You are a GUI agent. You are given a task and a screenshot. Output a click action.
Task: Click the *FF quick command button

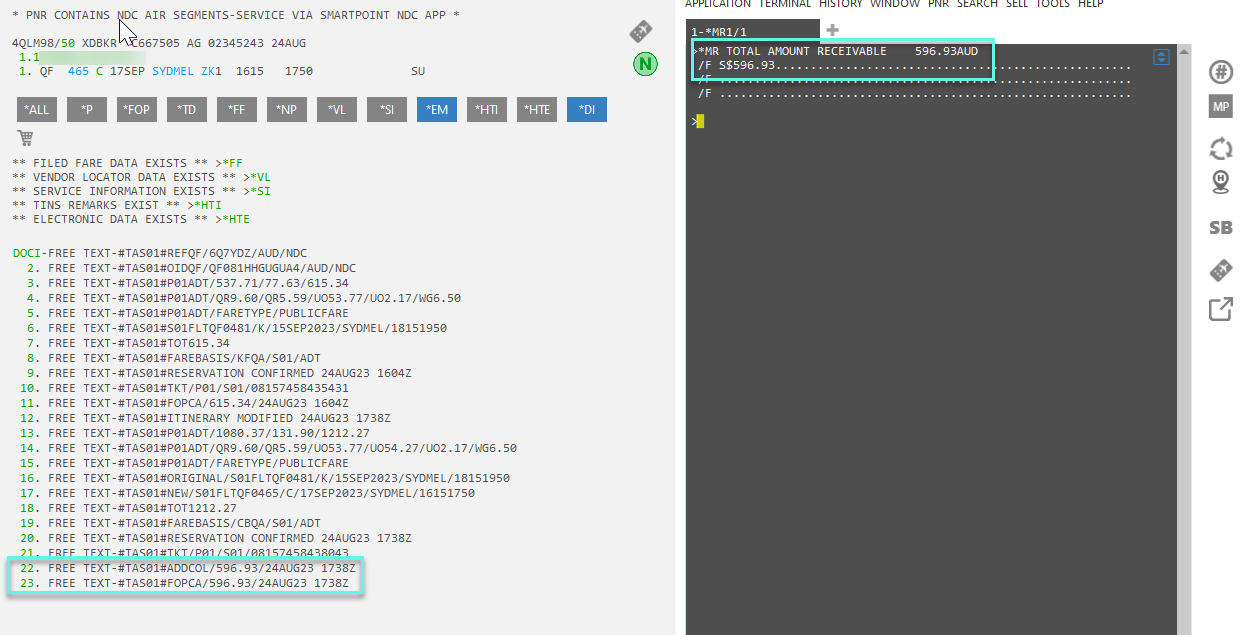[x=237, y=110]
